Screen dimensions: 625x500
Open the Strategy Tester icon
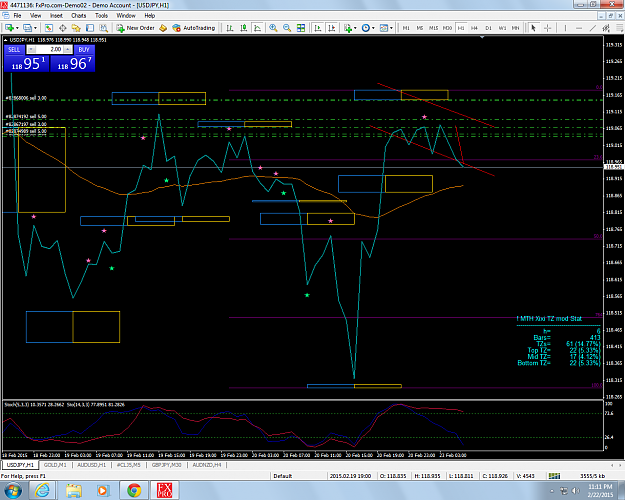104,28
